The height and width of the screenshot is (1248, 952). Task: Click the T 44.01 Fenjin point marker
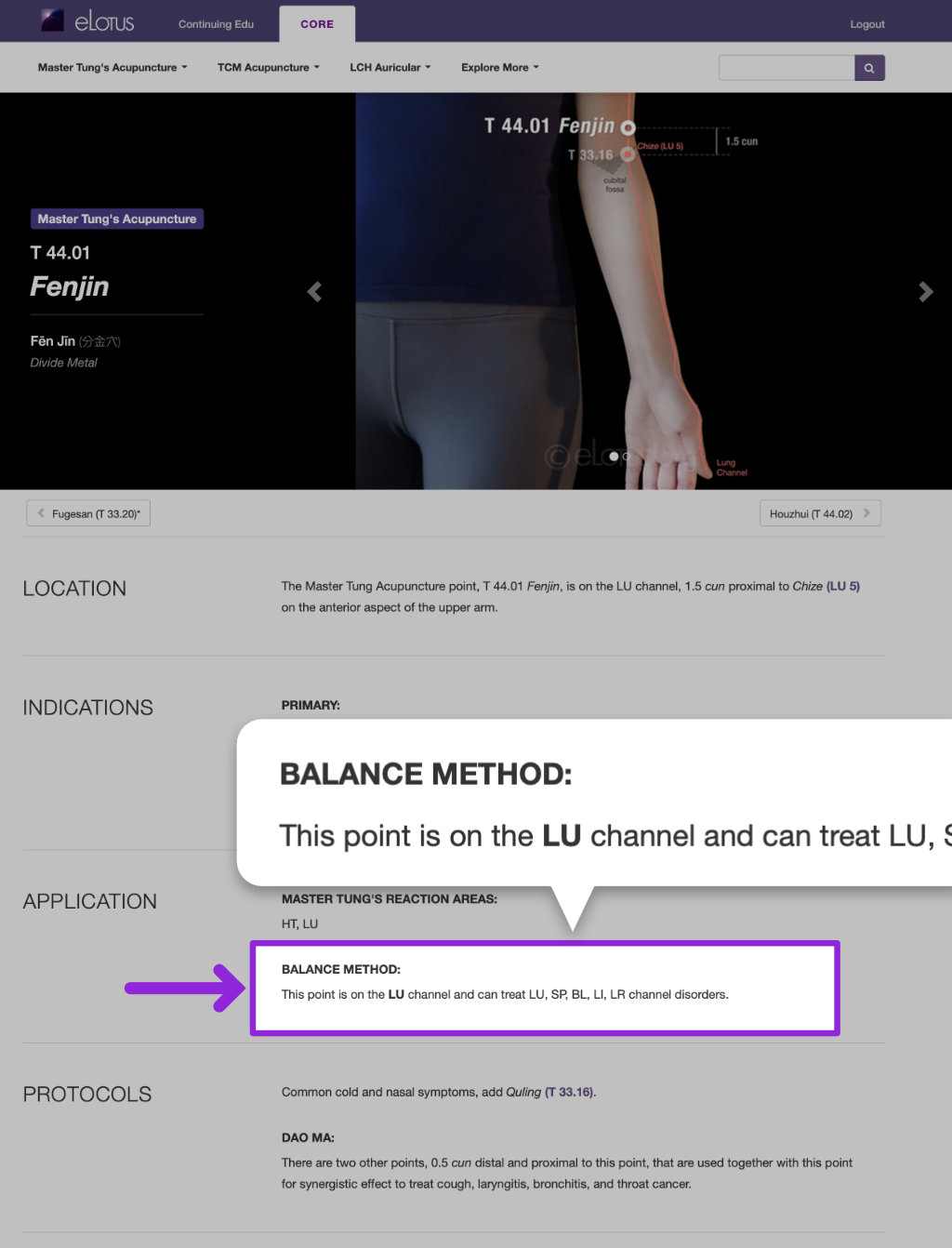[x=628, y=127]
